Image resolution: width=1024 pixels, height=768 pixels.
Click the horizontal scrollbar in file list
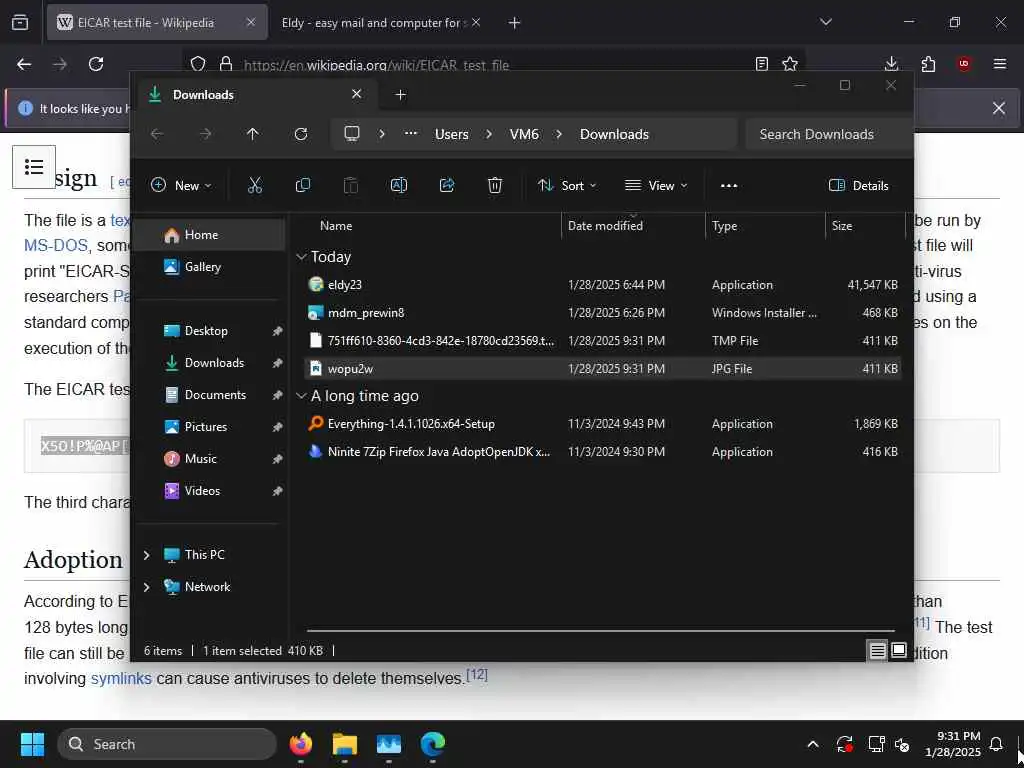[x=600, y=631]
